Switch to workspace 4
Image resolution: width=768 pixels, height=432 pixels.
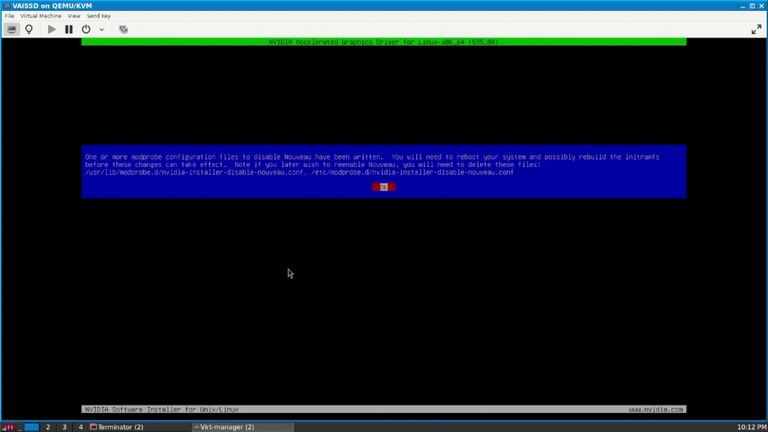(x=81, y=427)
